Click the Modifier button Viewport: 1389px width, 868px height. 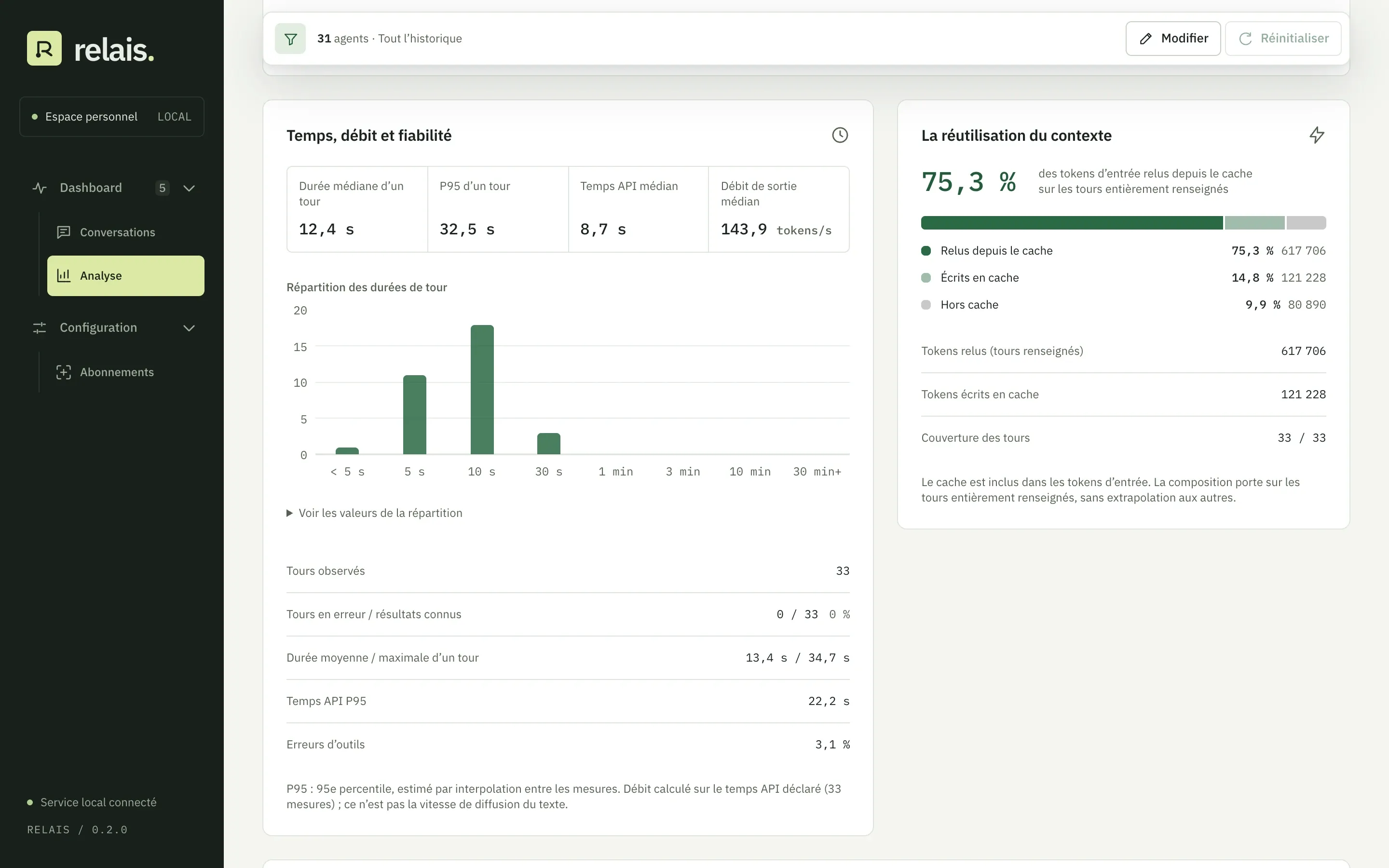[x=1173, y=39]
